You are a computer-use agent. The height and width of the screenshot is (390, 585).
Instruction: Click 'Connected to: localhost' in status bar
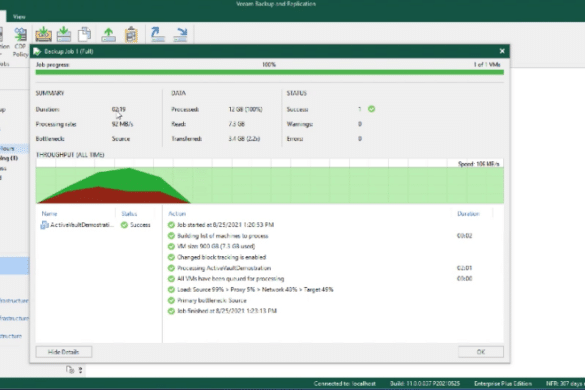click(345, 384)
